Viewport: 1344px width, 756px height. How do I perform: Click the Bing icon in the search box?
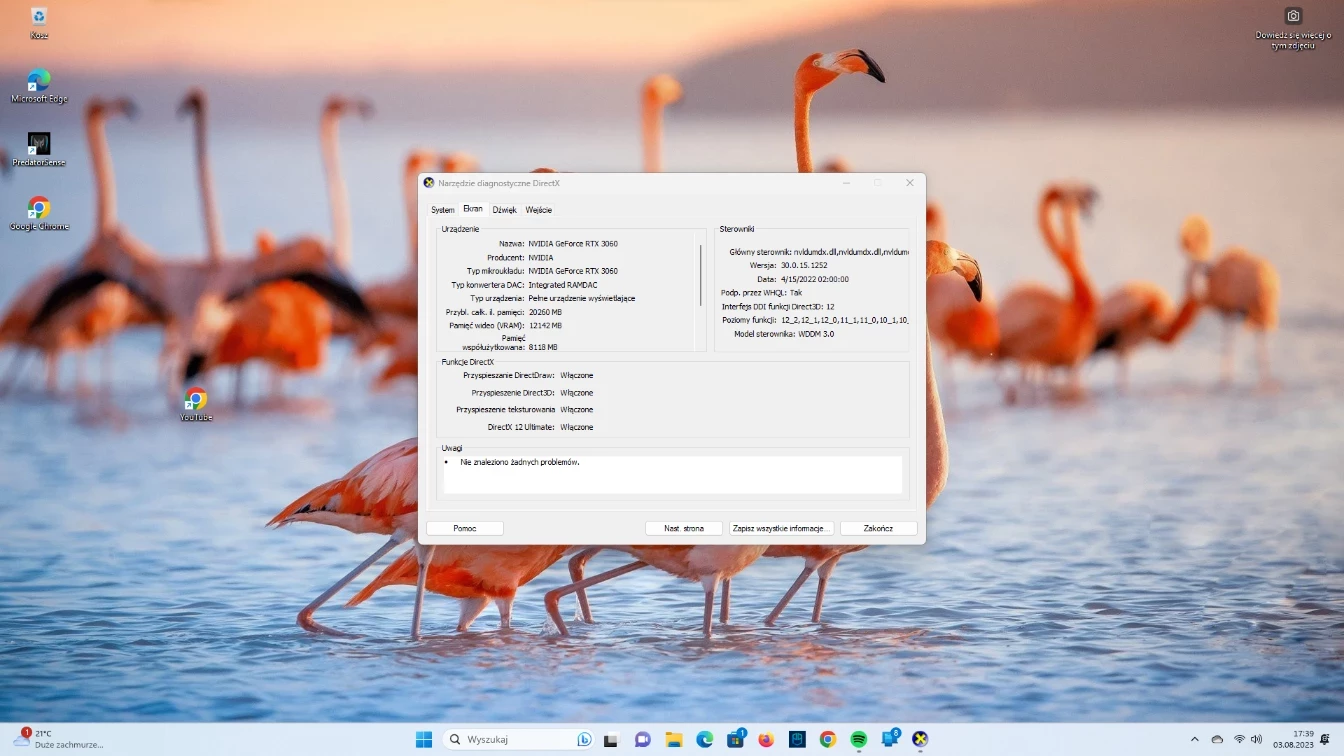(584, 739)
